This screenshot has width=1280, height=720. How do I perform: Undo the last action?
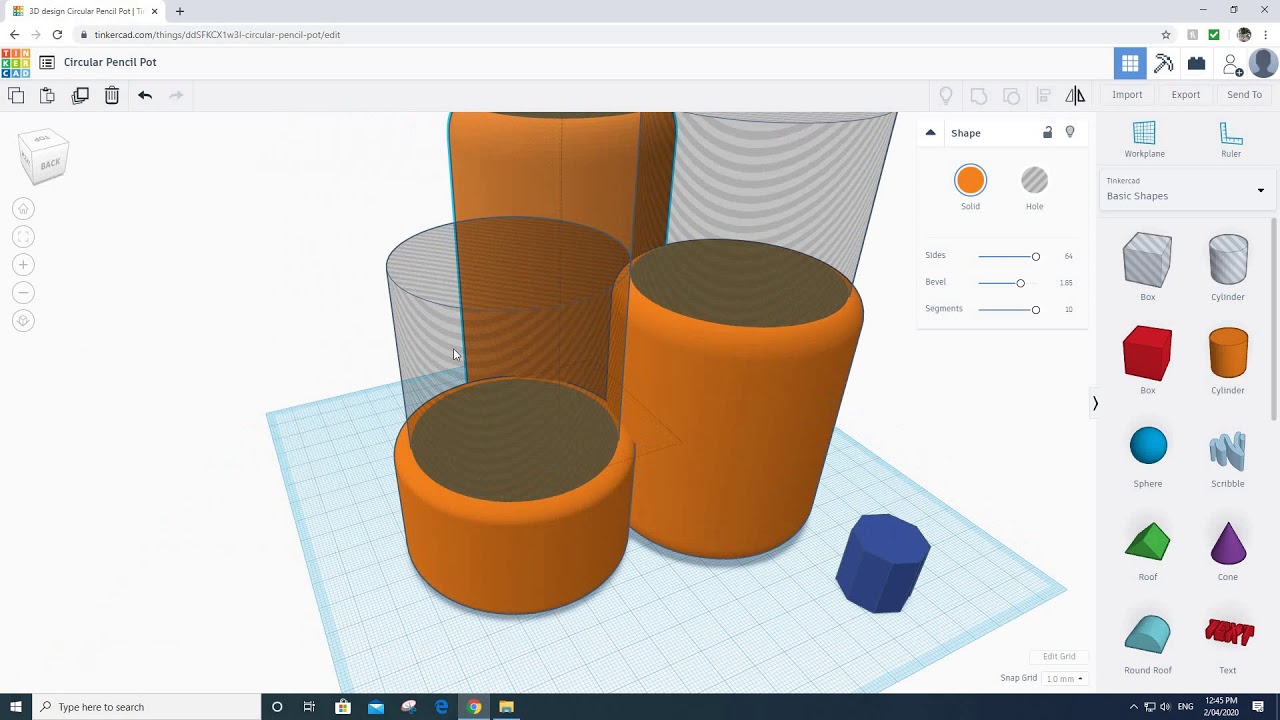coord(145,95)
